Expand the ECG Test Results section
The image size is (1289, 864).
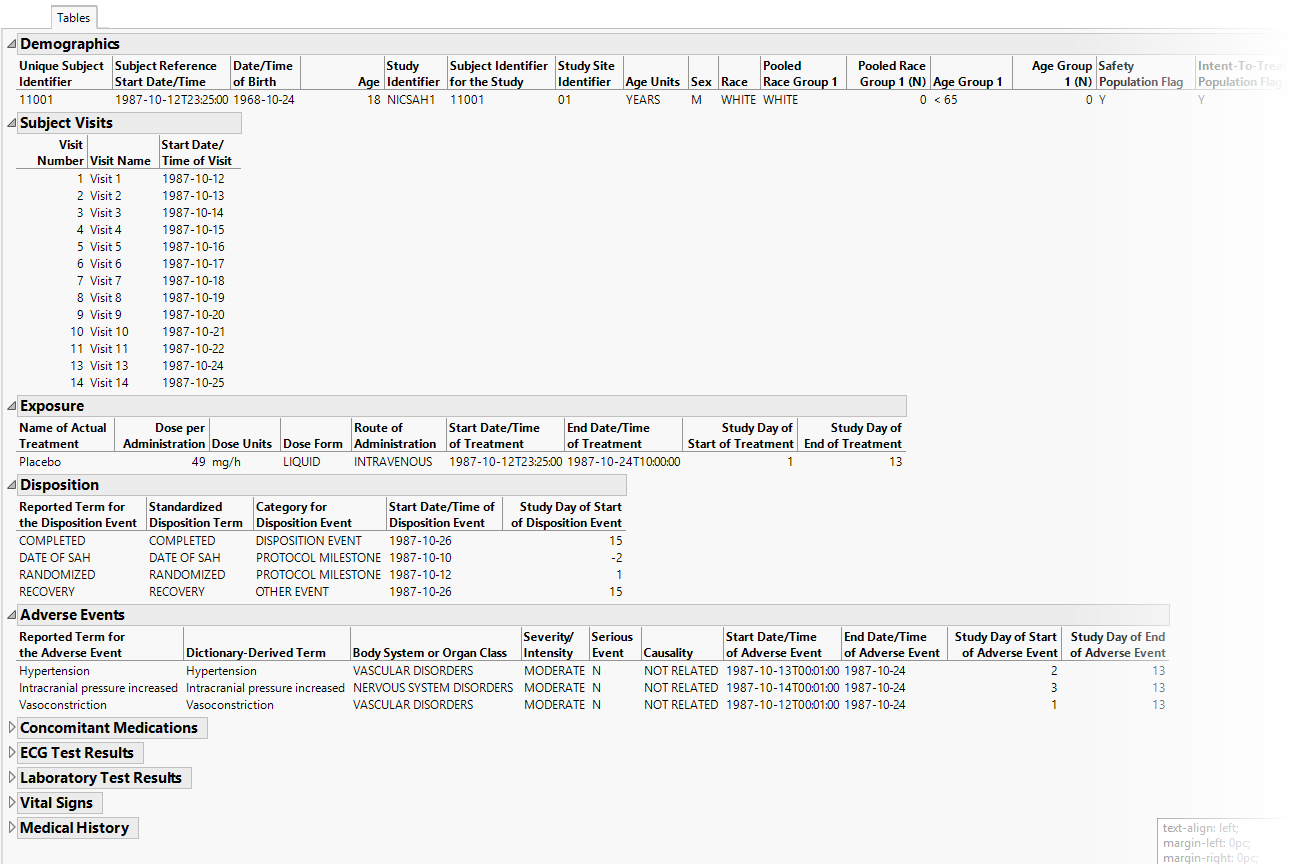[12, 753]
